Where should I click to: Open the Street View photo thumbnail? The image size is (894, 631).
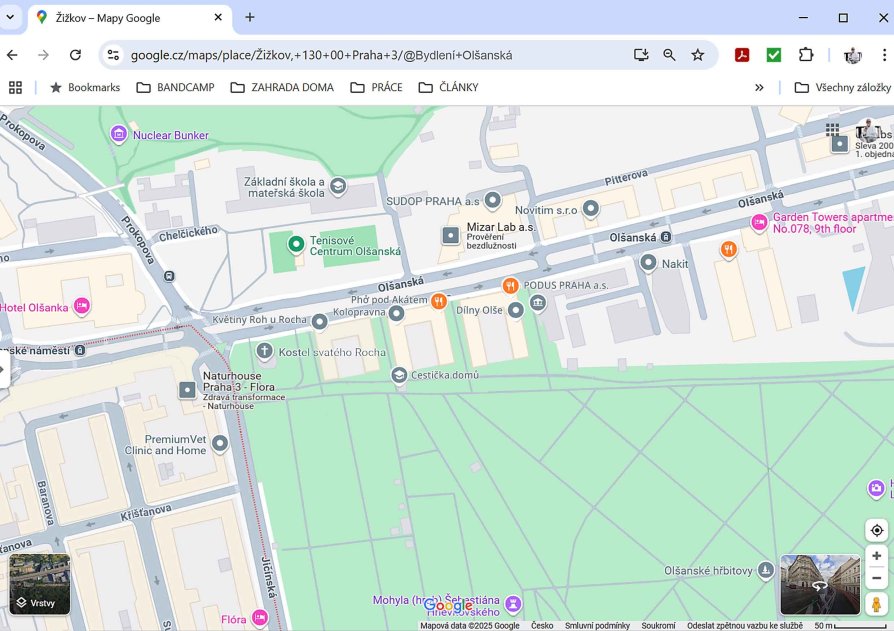click(820, 584)
